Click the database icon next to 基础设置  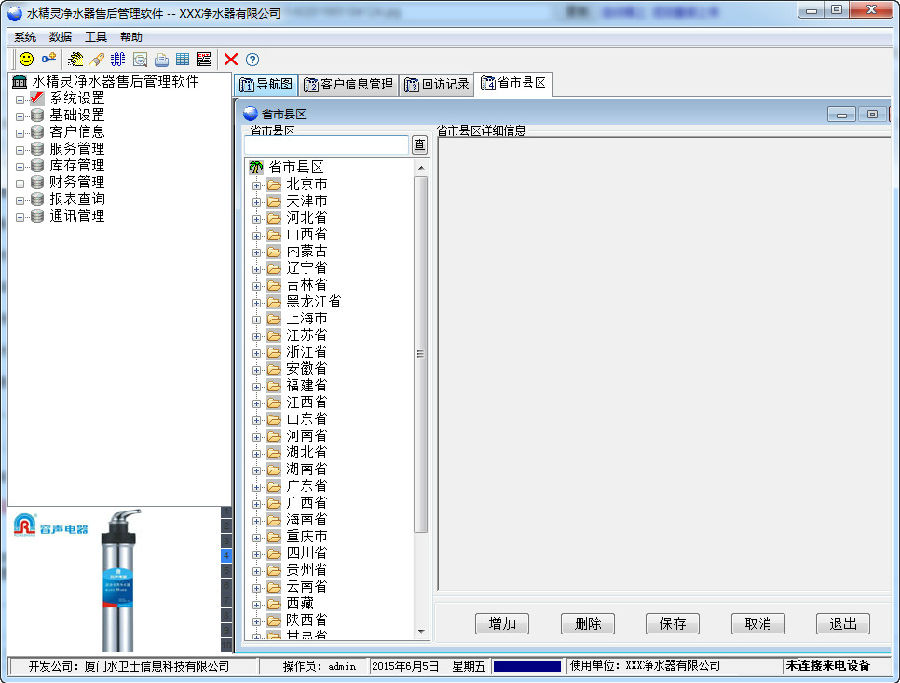pyautogui.click(x=37, y=115)
